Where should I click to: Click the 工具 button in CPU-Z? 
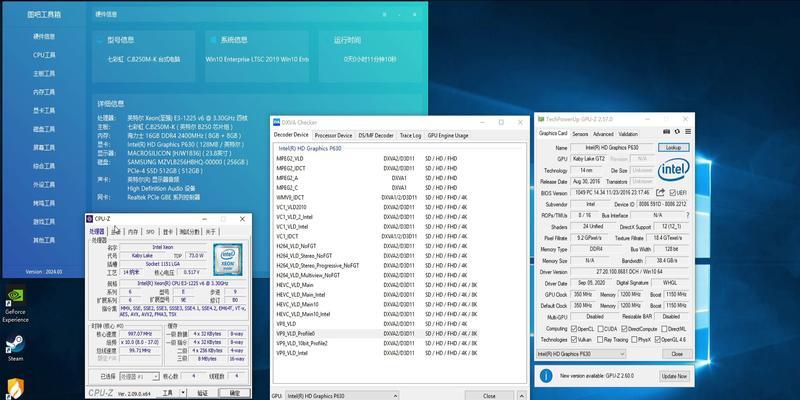click(x=168, y=393)
